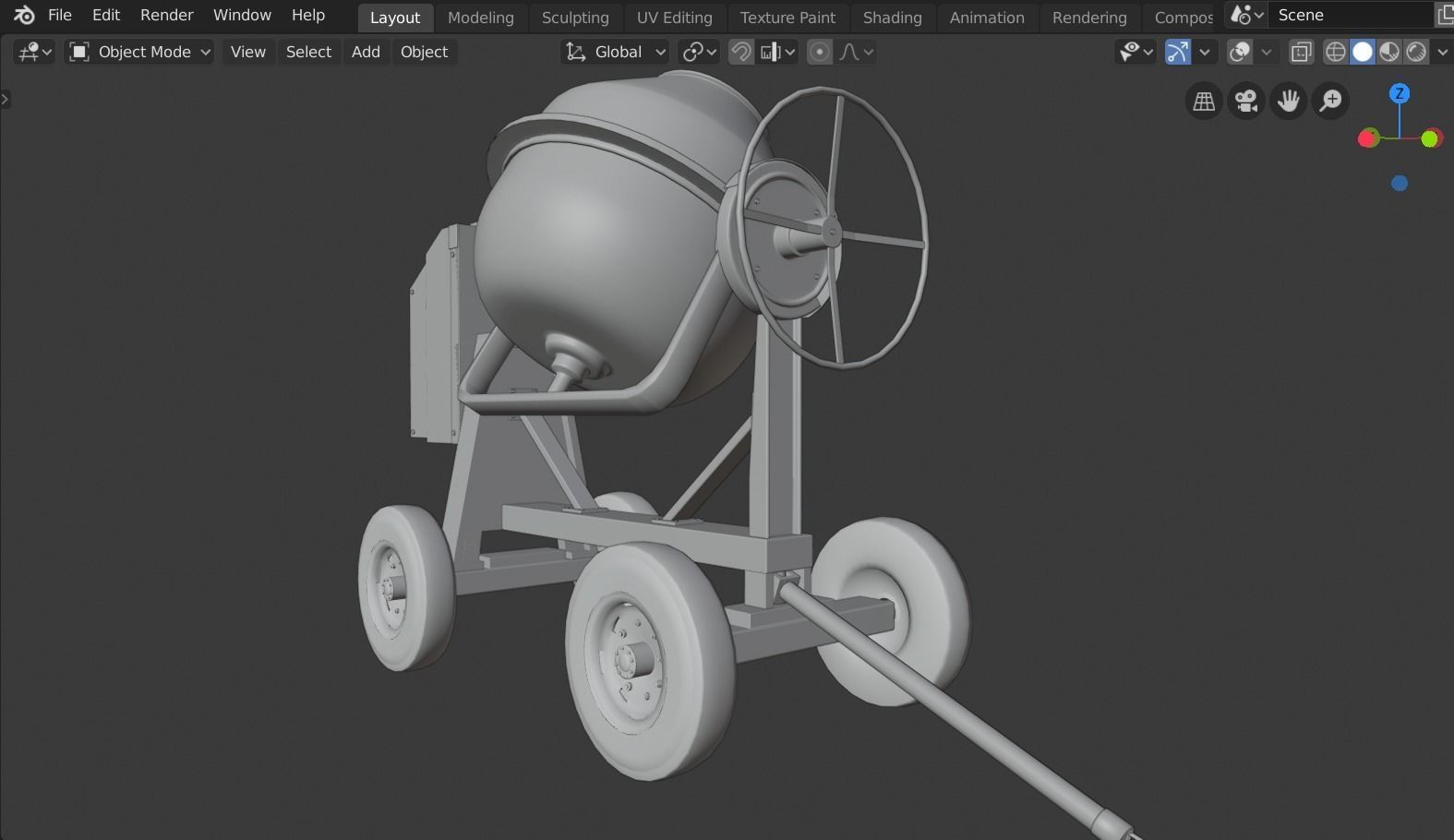1454x840 pixels.
Task: Open the snapping options dropdown
Action: [x=777, y=52]
